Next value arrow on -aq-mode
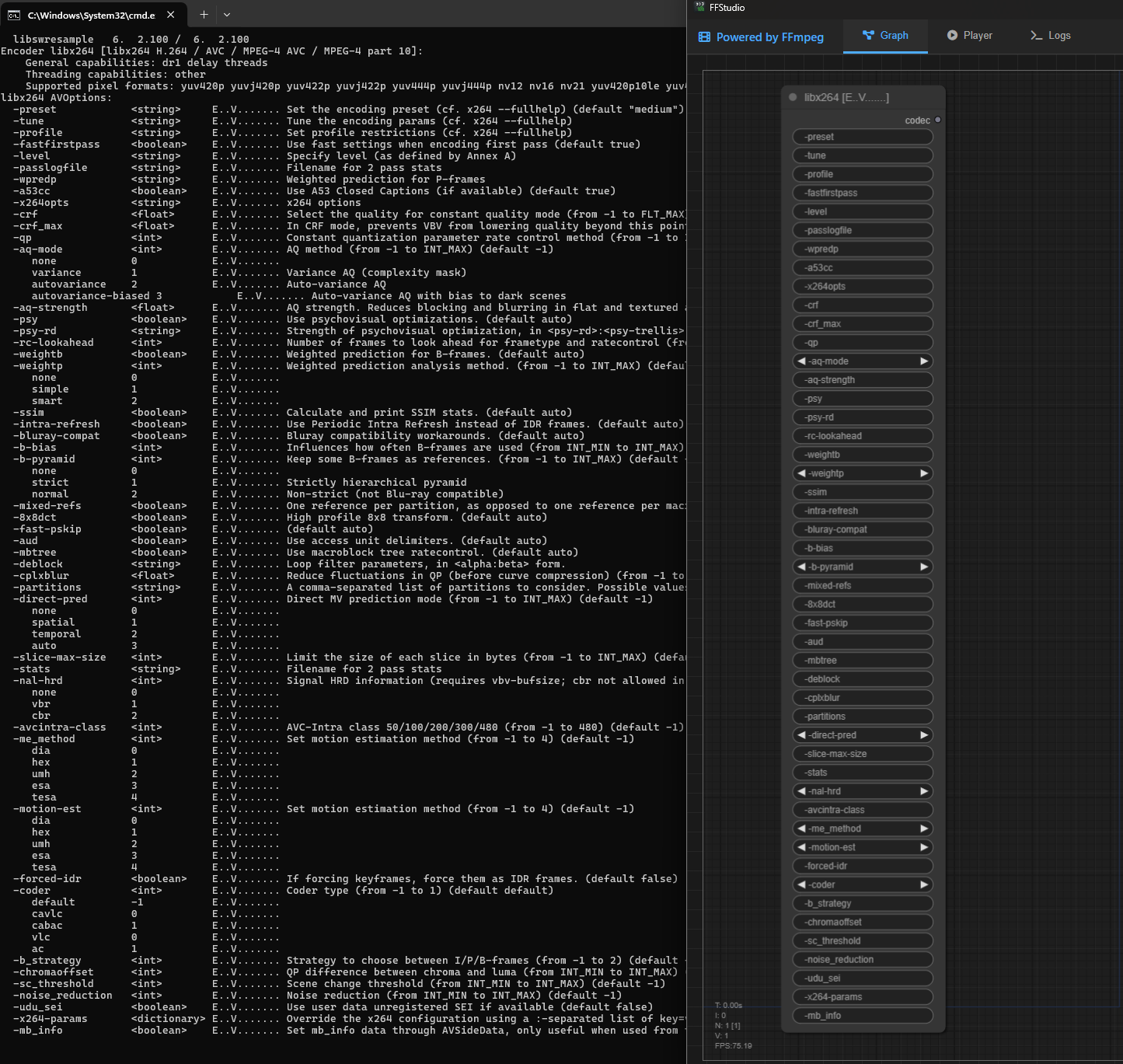 tap(924, 361)
